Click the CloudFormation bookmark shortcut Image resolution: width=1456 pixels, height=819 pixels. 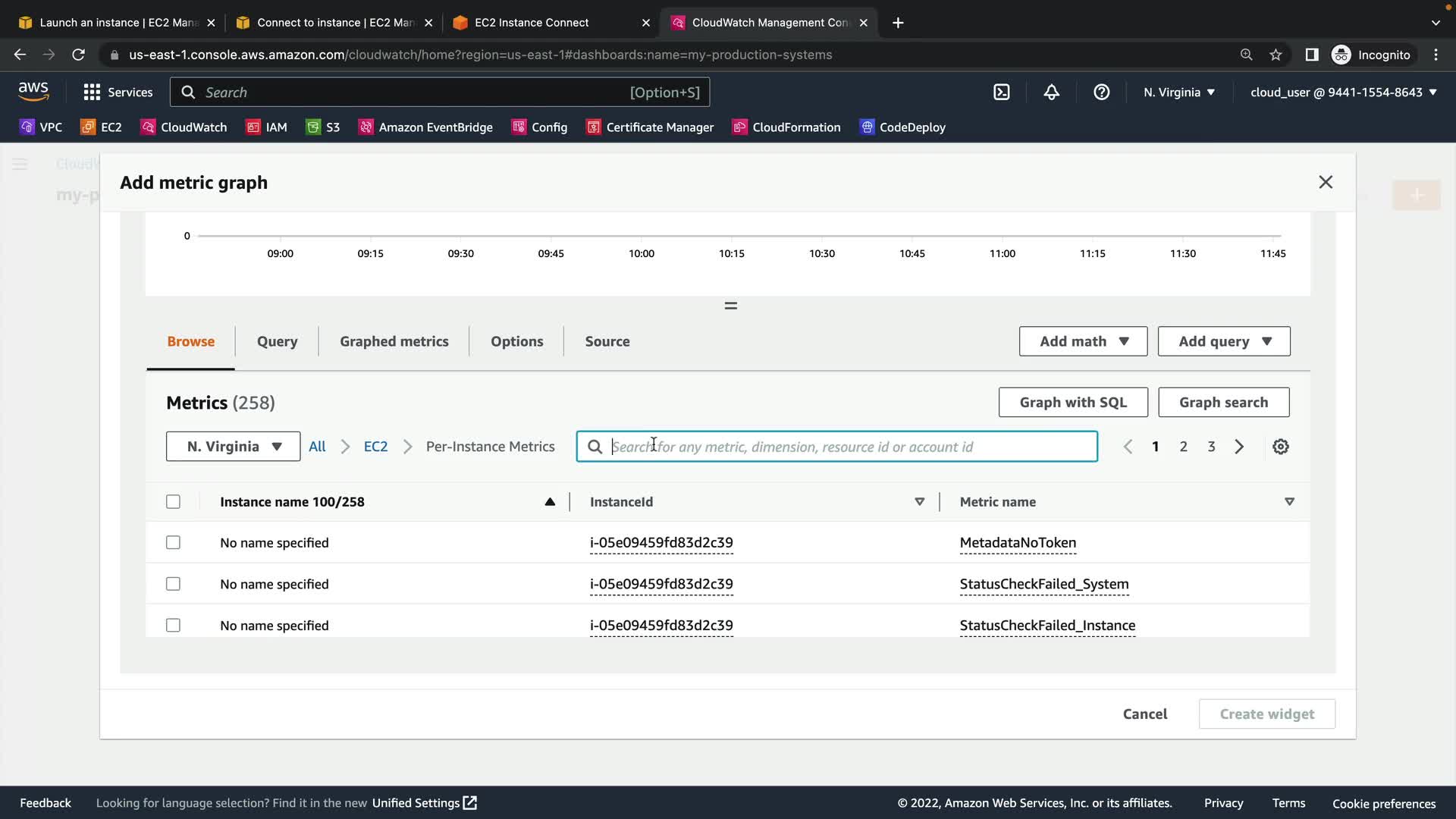(x=786, y=127)
